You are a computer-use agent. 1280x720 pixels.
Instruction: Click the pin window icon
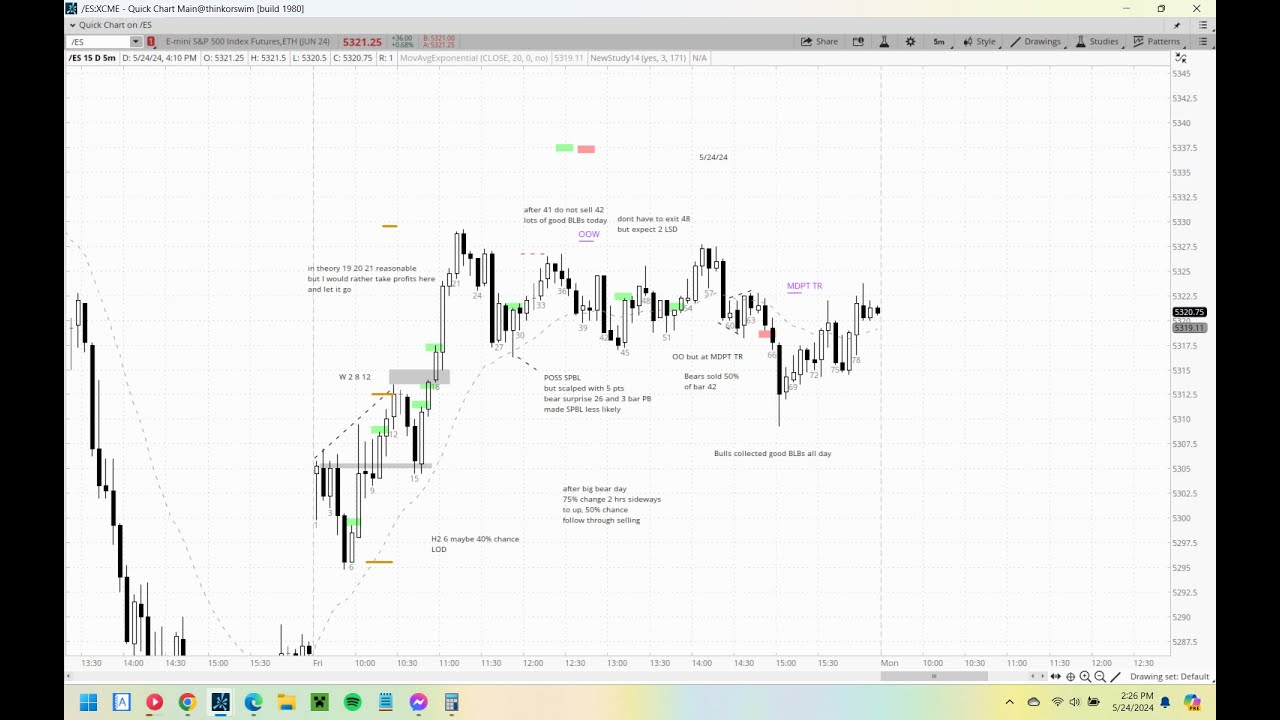pyautogui.click(x=1177, y=25)
